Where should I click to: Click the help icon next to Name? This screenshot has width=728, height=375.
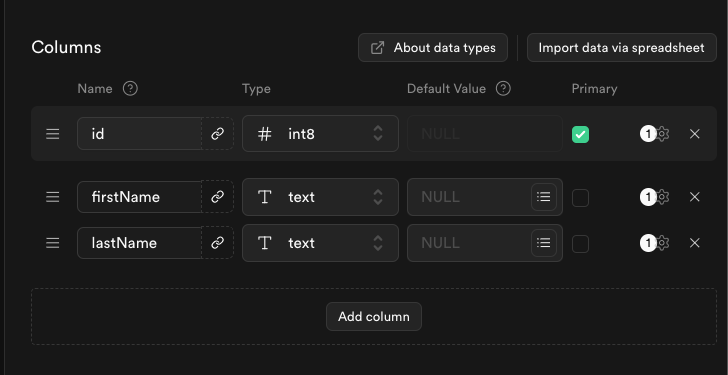pyautogui.click(x=130, y=88)
